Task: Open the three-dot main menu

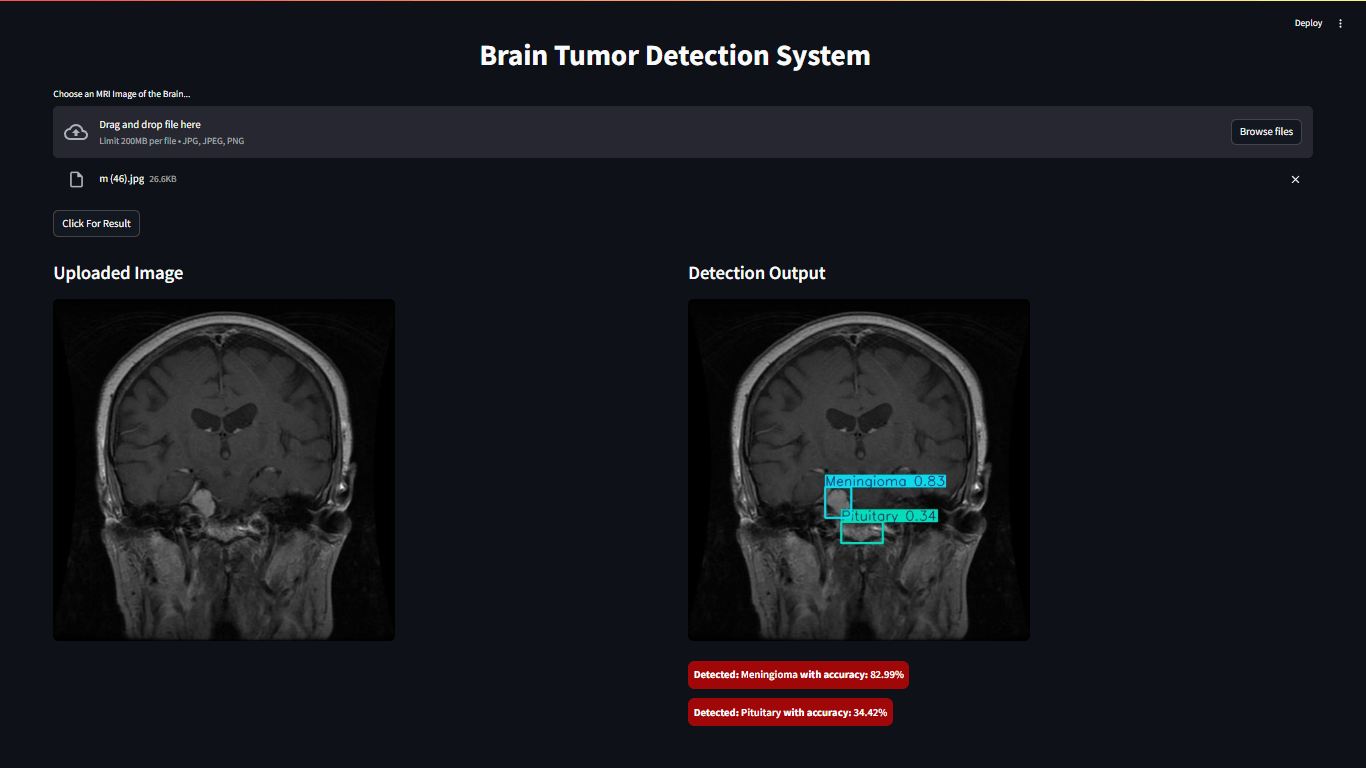Action: coord(1341,23)
